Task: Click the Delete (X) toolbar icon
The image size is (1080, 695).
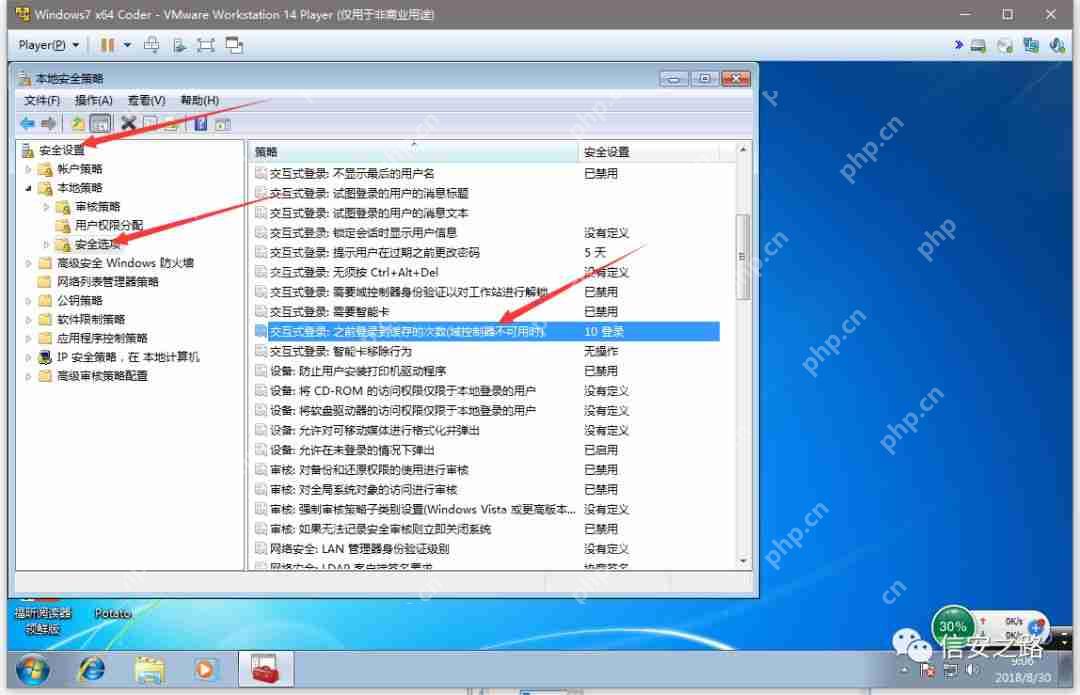Action: pos(128,124)
